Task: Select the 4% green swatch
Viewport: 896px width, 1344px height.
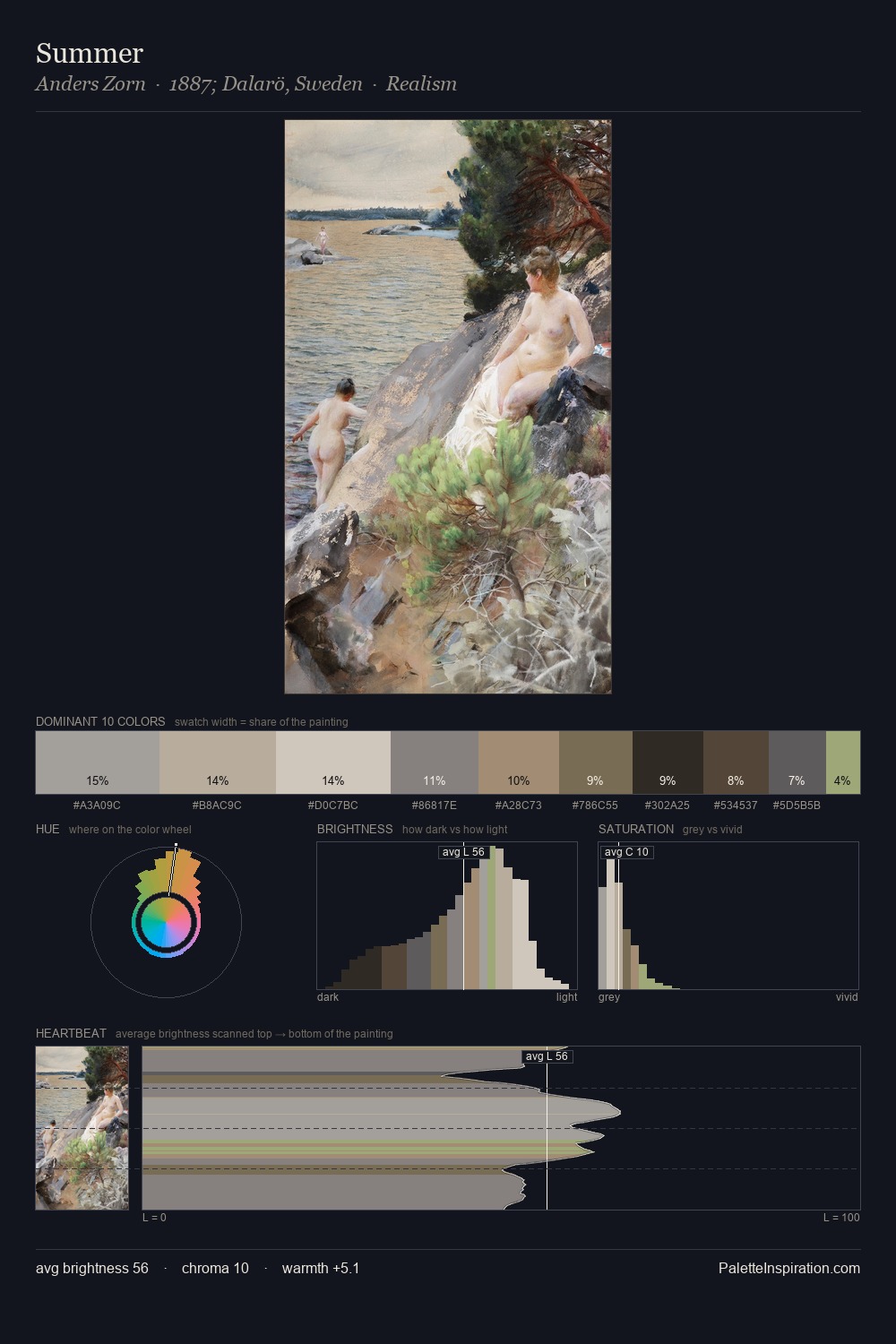Action: (x=843, y=762)
